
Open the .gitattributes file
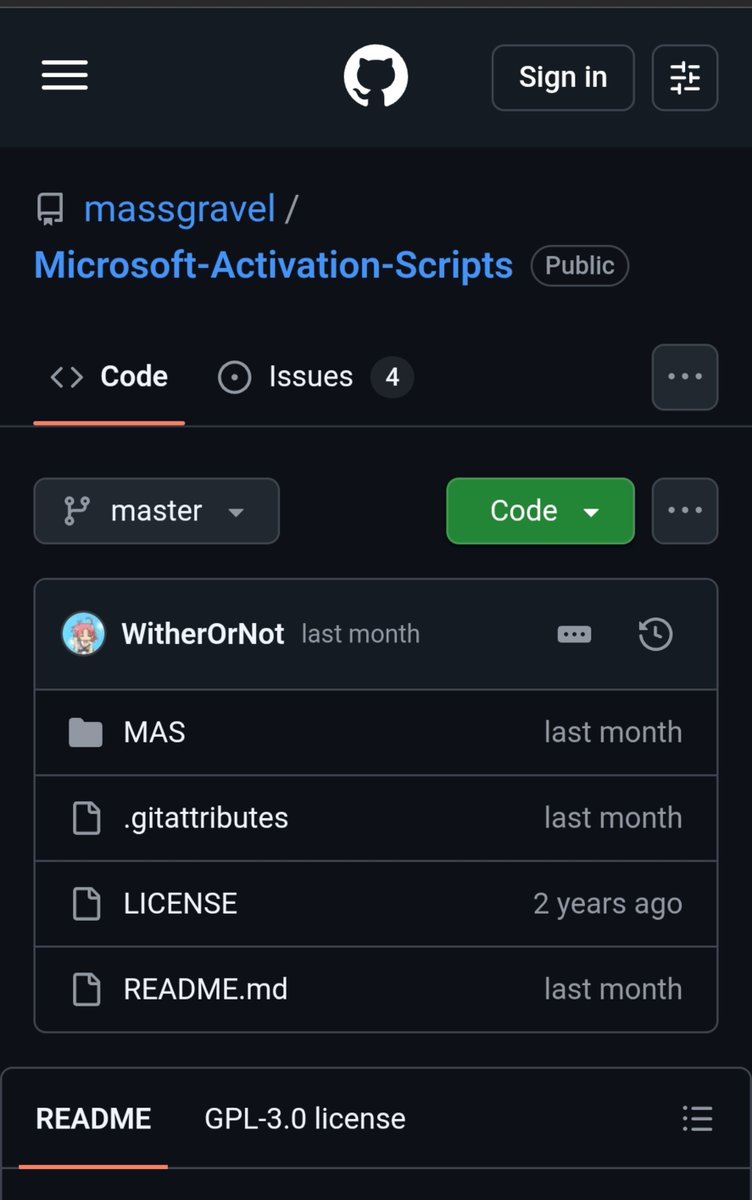206,818
